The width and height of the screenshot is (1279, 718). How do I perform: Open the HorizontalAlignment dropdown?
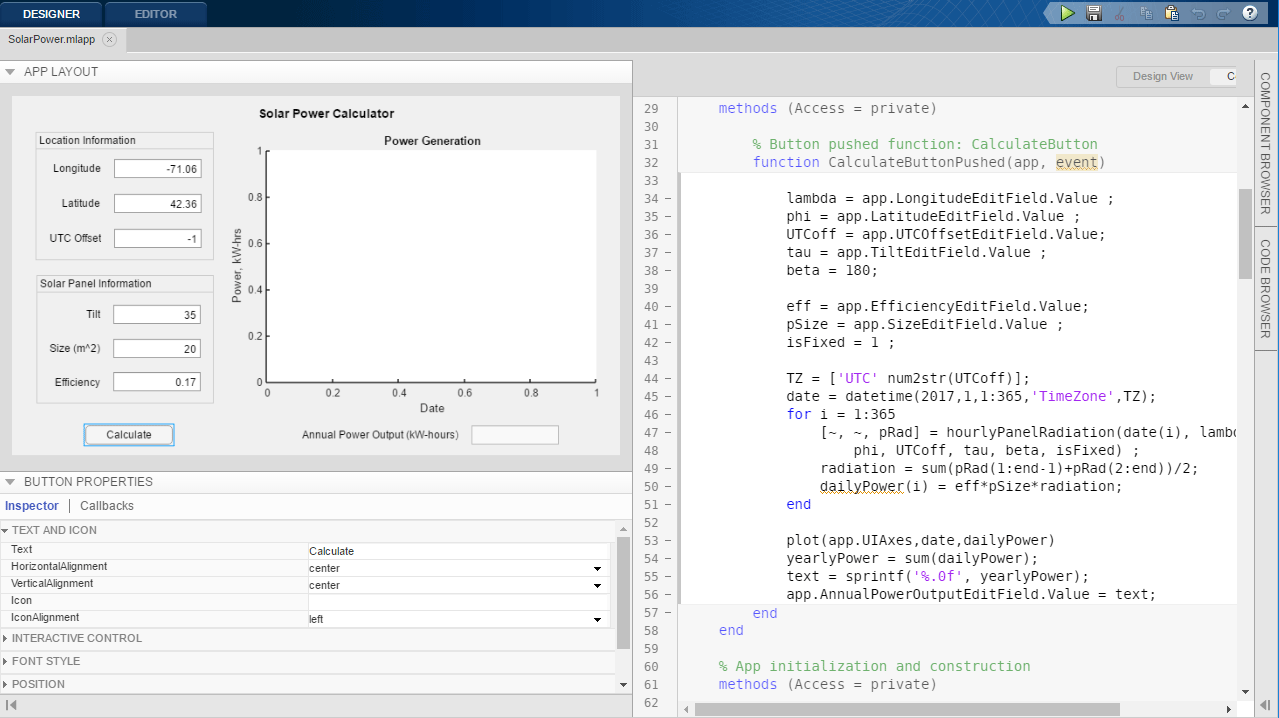point(597,568)
